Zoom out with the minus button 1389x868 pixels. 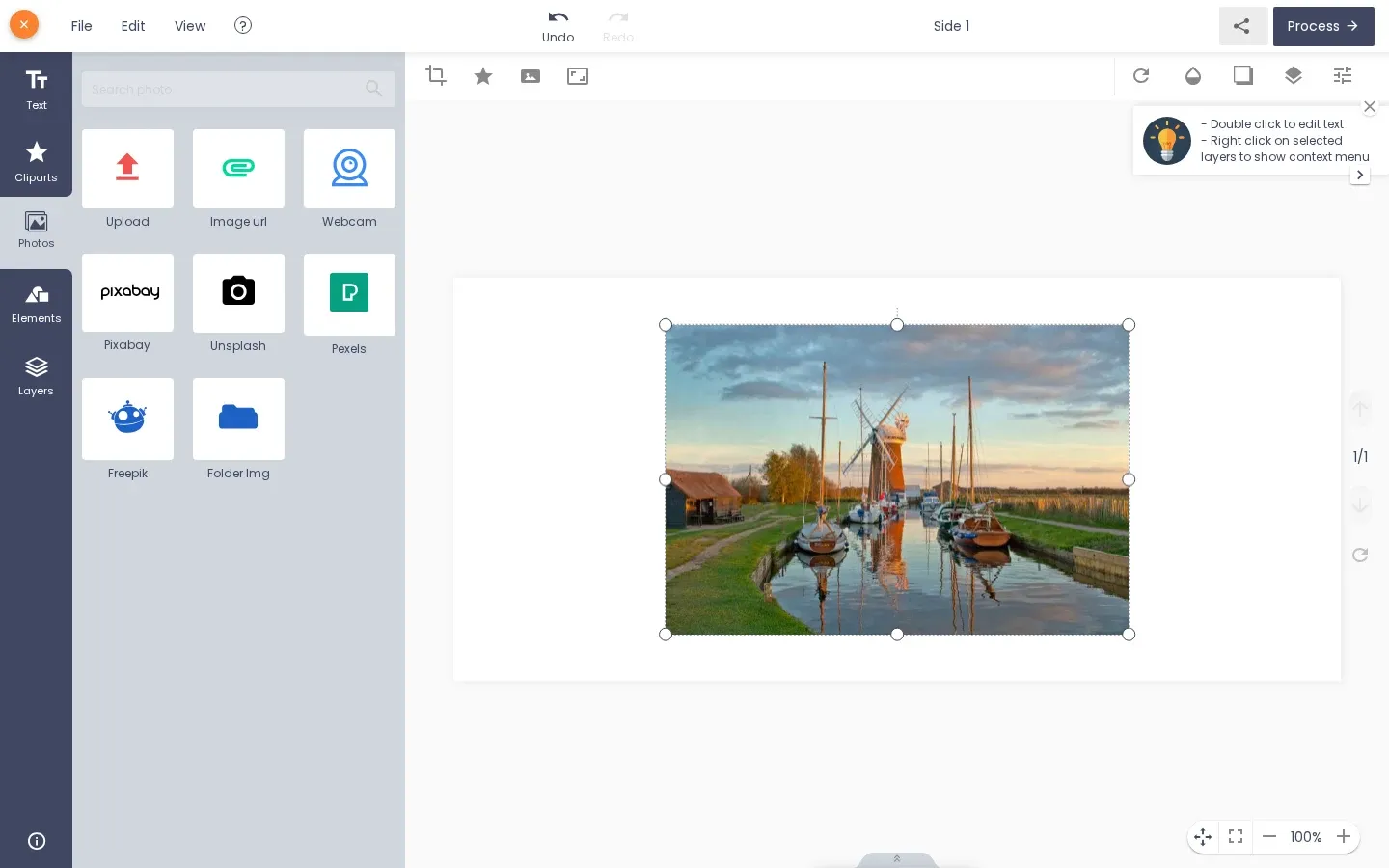point(1269,837)
